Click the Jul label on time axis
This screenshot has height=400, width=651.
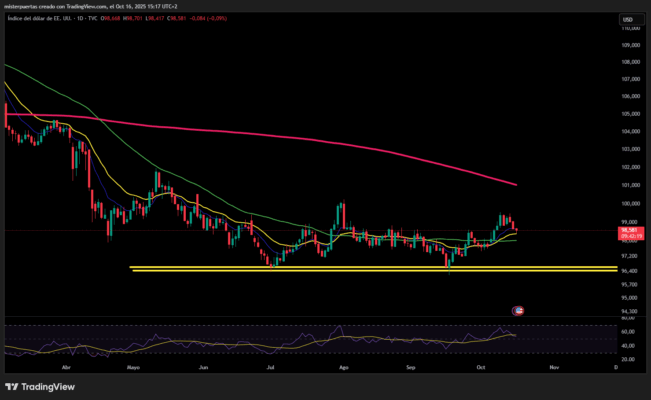(272, 368)
